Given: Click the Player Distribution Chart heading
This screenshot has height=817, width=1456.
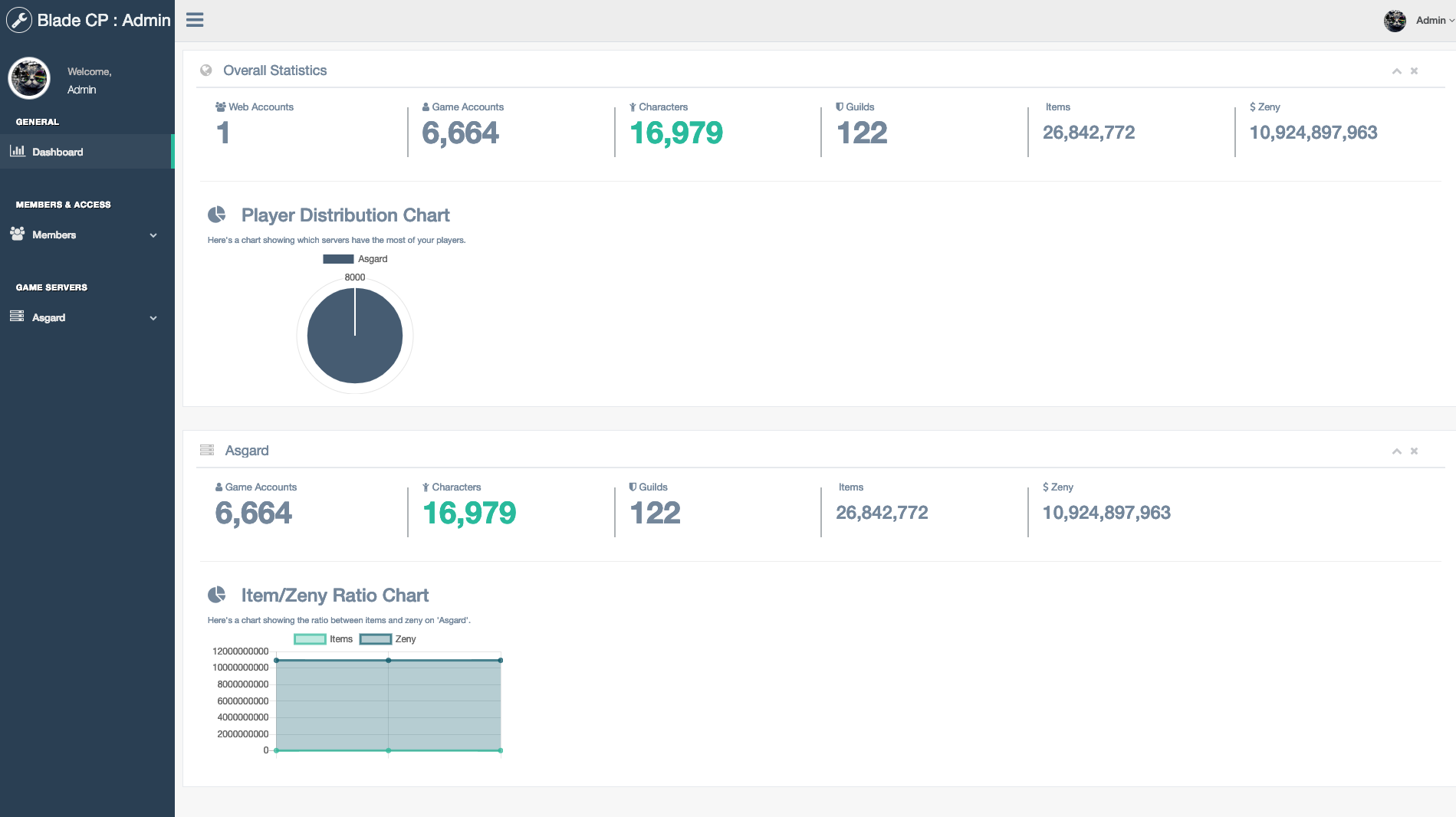Looking at the screenshot, I should tap(345, 215).
